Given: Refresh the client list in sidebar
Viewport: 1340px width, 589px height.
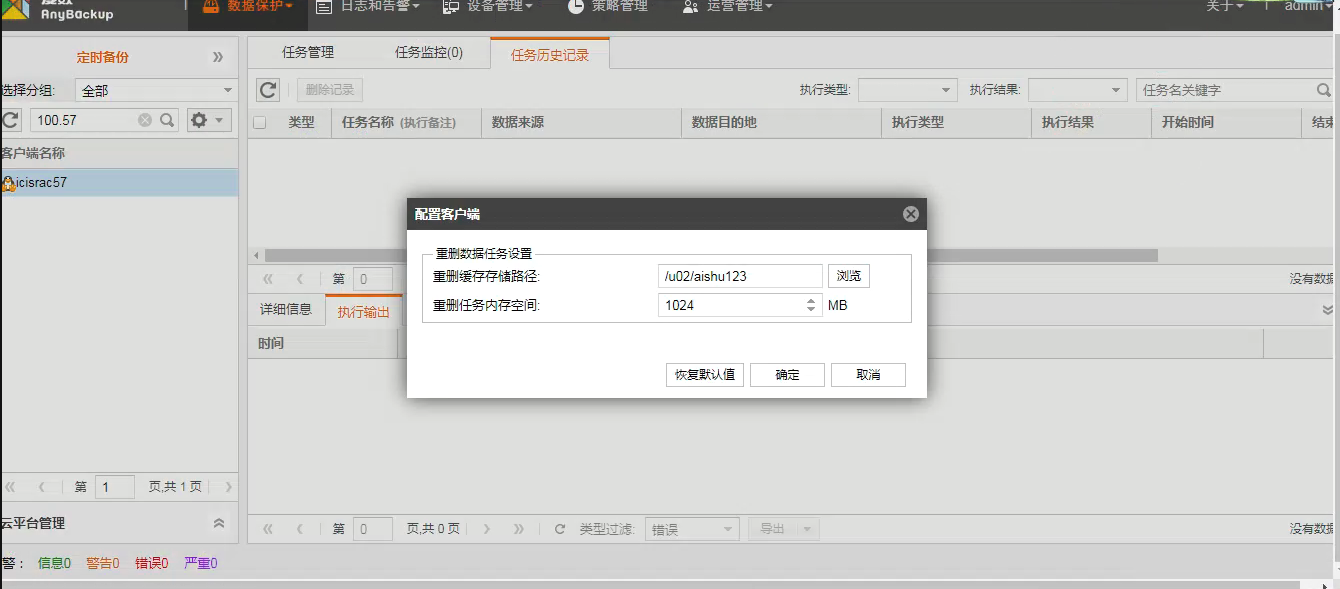Looking at the screenshot, I should click(10, 120).
